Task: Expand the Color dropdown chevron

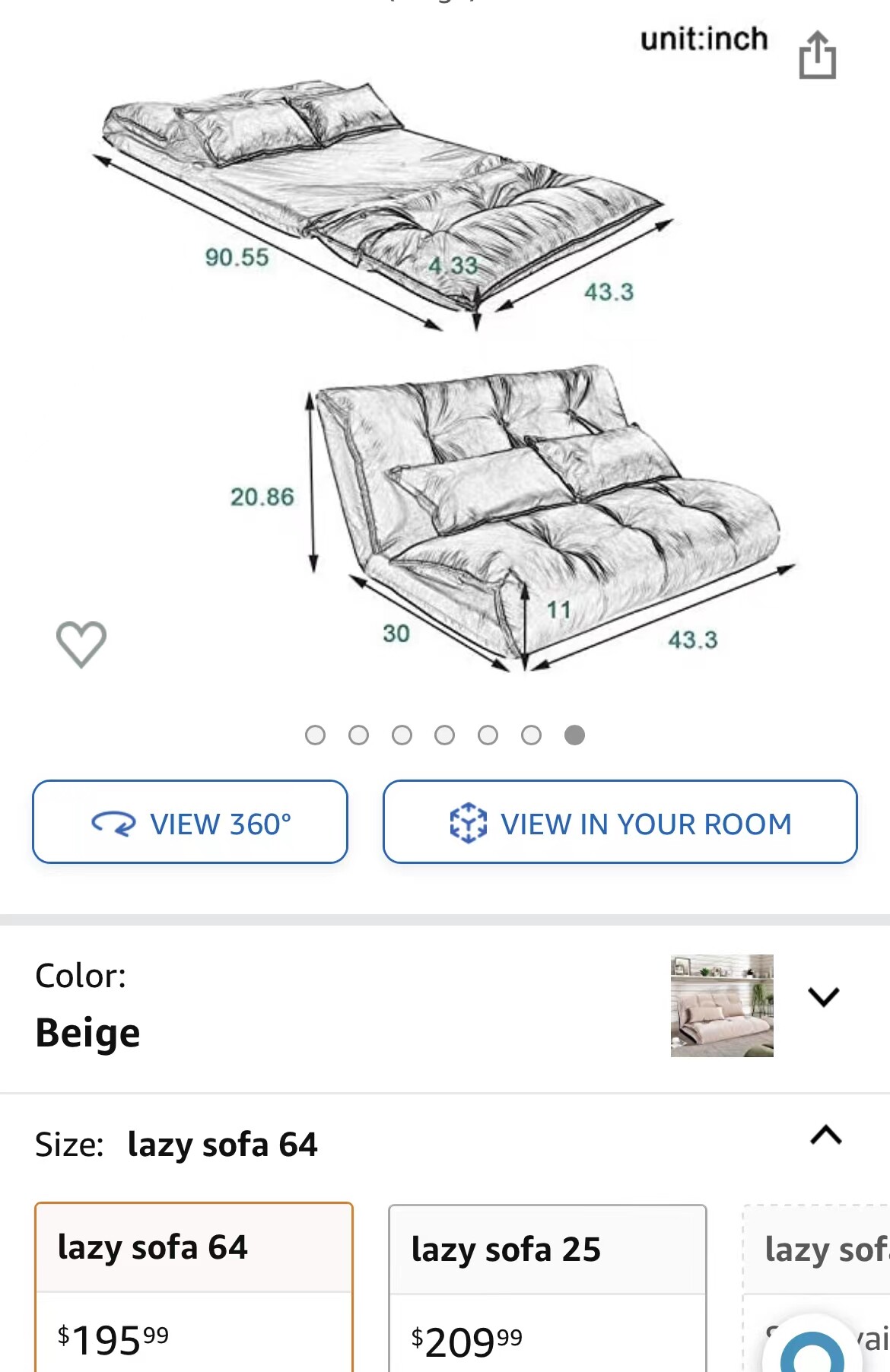Action: click(x=824, y=996)
